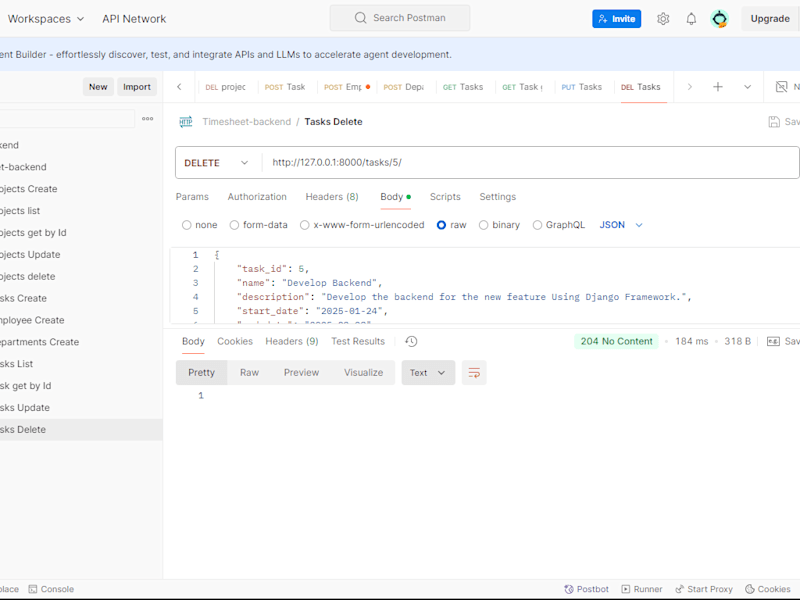Click HTTP request type icon beside breadcrumb
Viewport: 800px width, 600px height.
pyautogui.click(x=186, y=121)
